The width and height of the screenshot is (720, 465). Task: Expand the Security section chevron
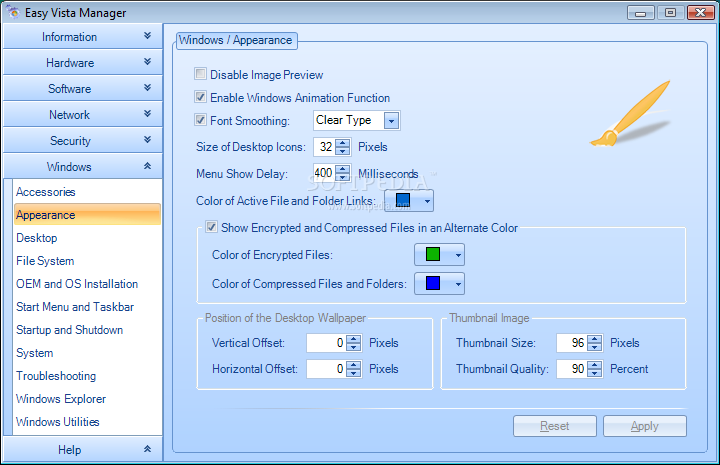pyautogui.click(x=147, y=140)
